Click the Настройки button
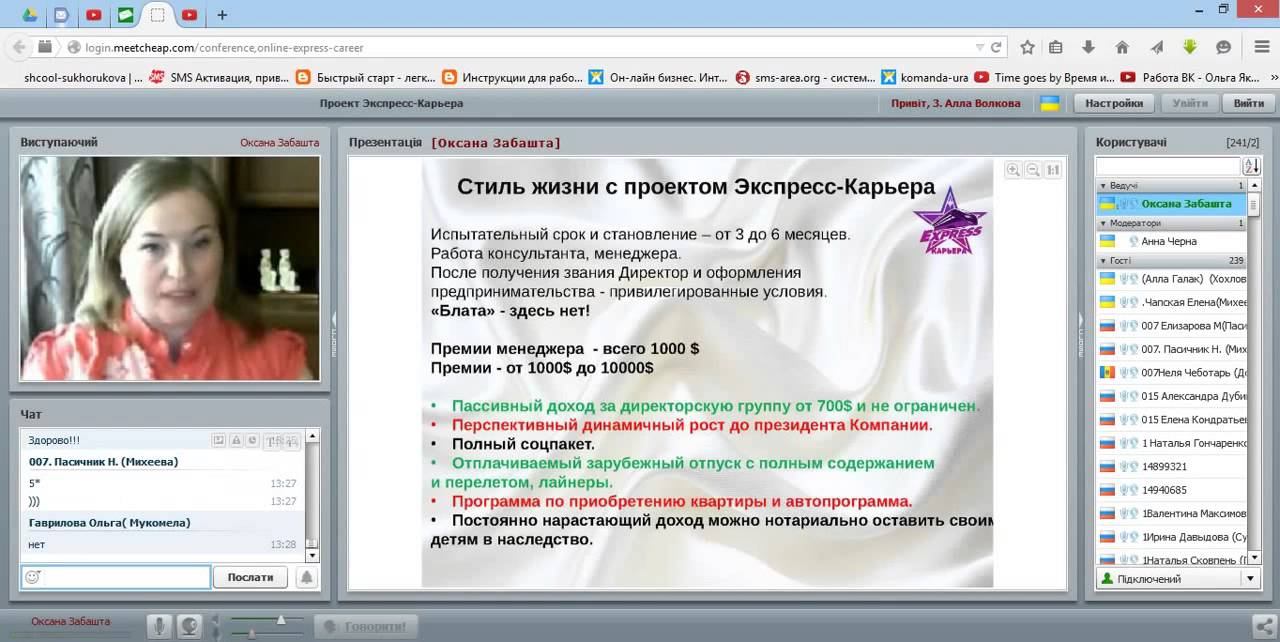1280x642 pixels. click(1114, 103)
